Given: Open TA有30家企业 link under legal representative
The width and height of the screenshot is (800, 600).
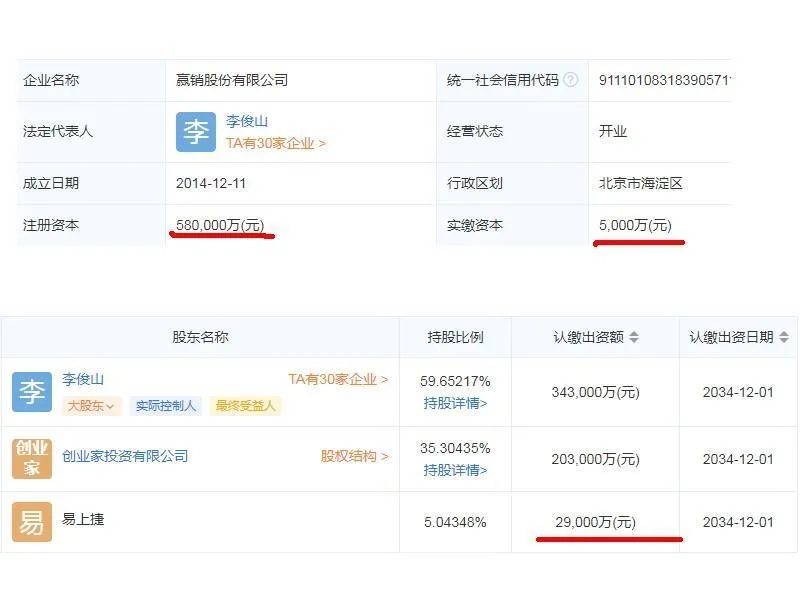Looking at the screenshot, I should [276, 143].
